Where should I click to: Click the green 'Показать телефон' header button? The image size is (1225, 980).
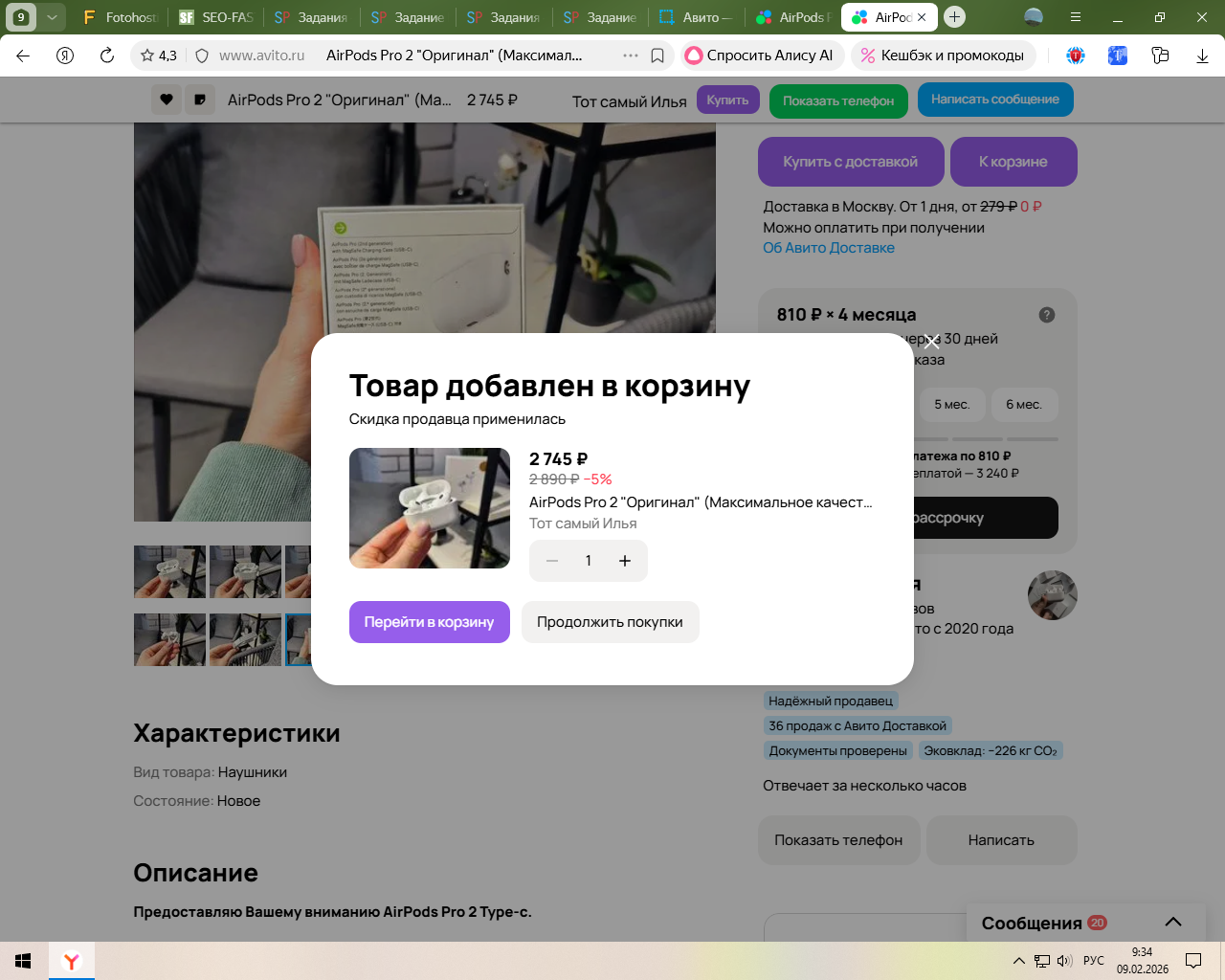(x=838, y=100)
